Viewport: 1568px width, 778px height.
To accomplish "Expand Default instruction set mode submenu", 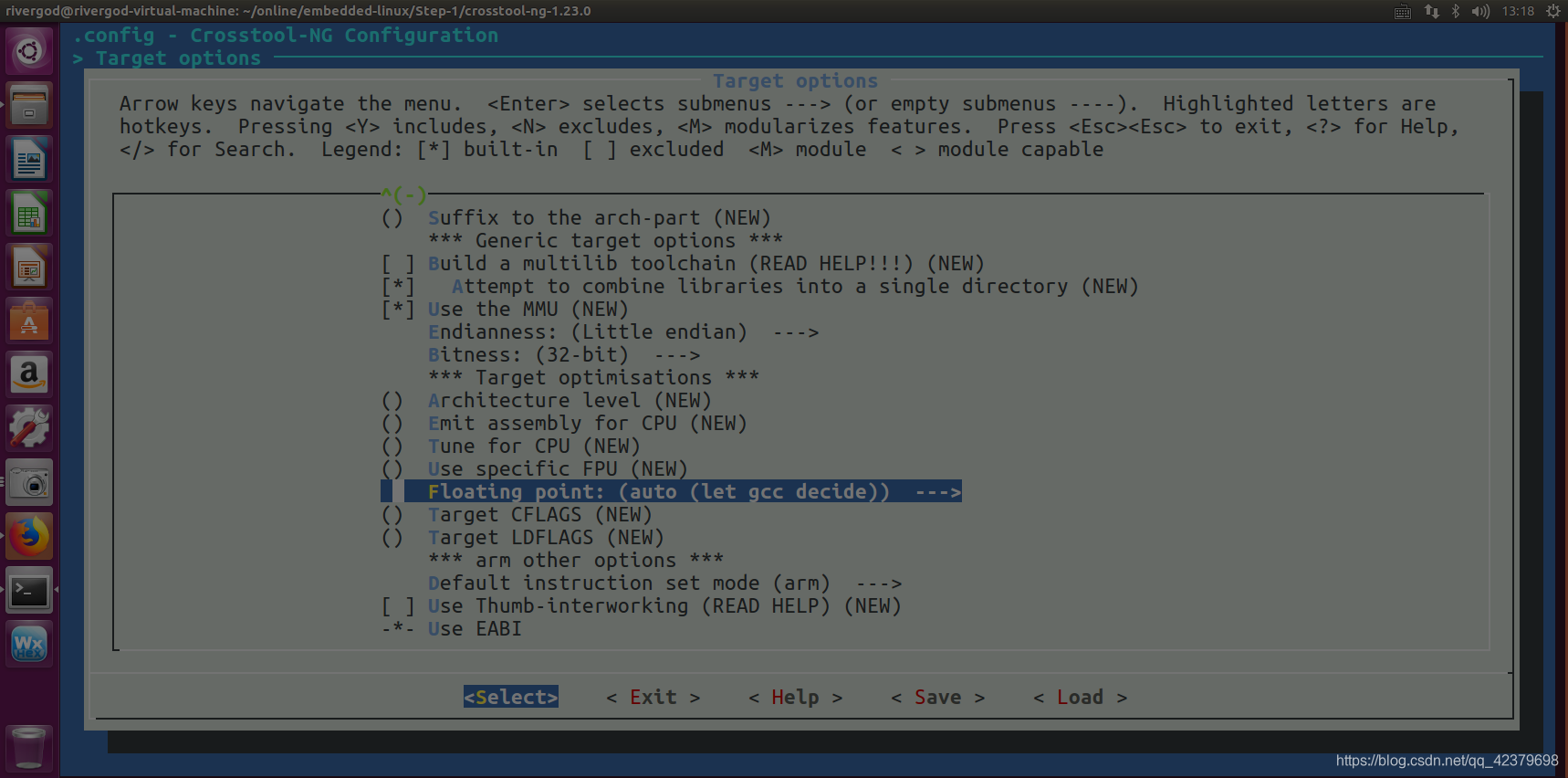I will 664,583.
